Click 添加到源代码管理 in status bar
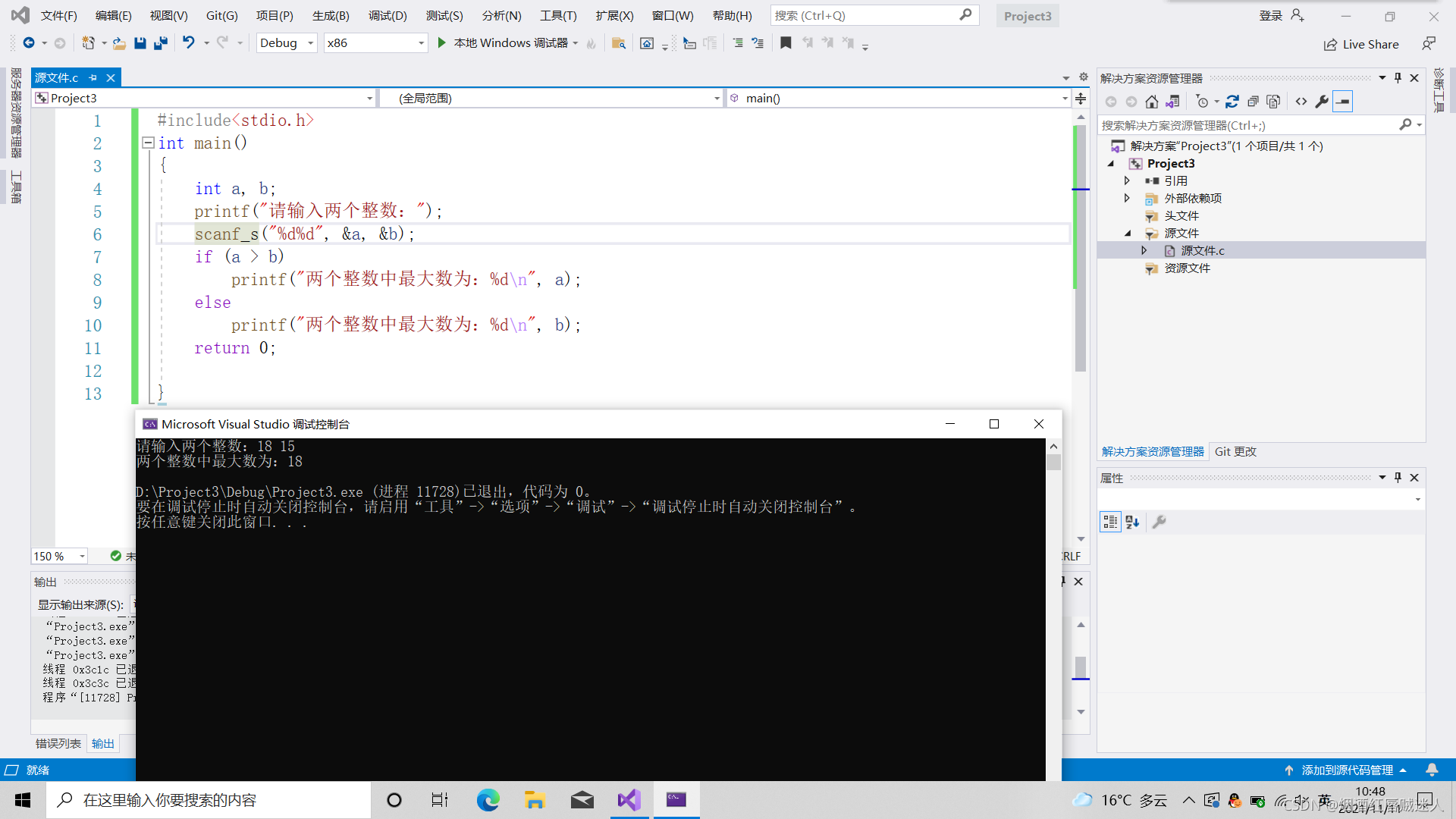Image resolution: width=1456 pixels, height=819 pixels. tap(1346, 770)
